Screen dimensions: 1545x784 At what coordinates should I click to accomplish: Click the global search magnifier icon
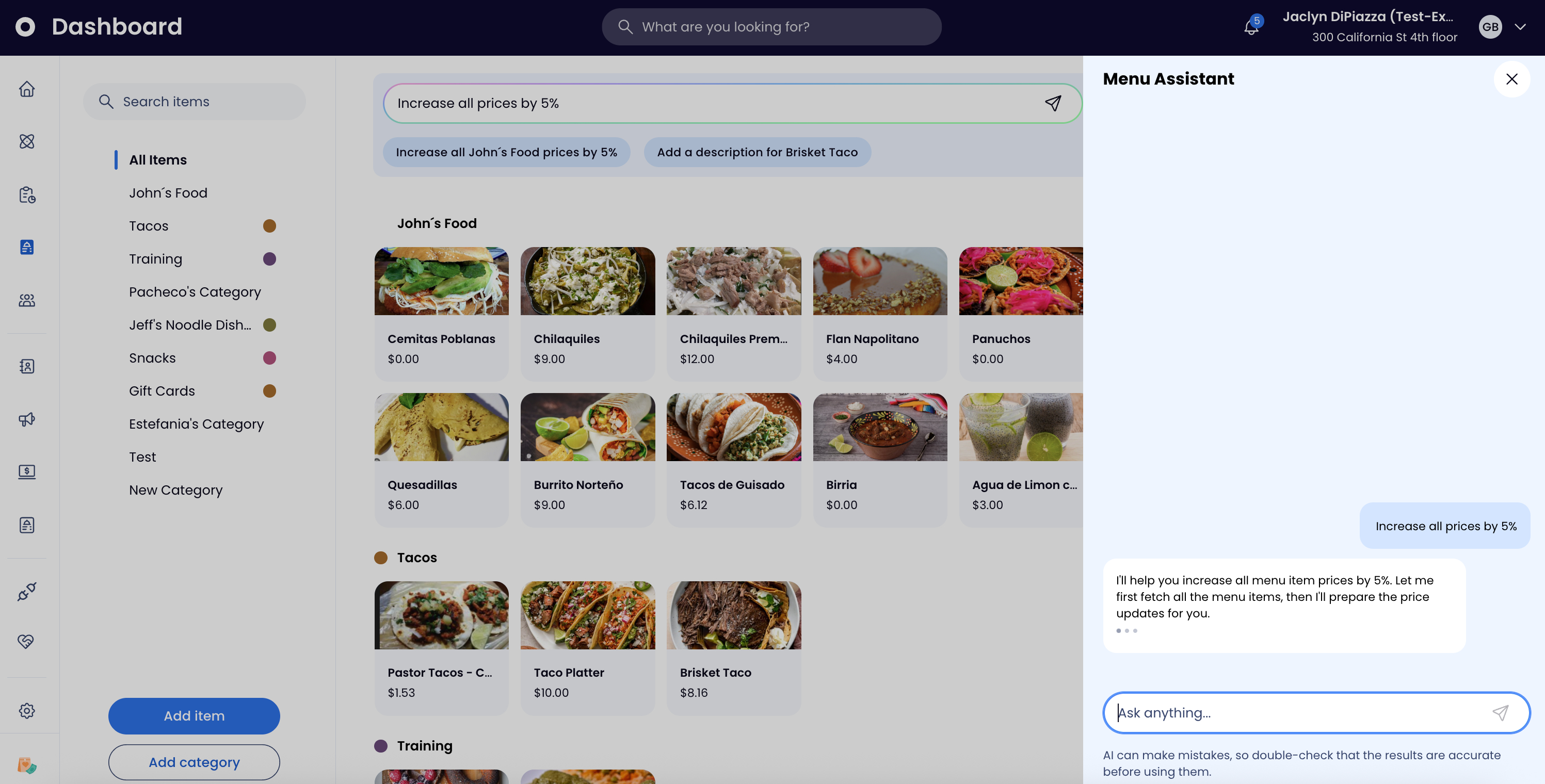(x=625, y=27)
